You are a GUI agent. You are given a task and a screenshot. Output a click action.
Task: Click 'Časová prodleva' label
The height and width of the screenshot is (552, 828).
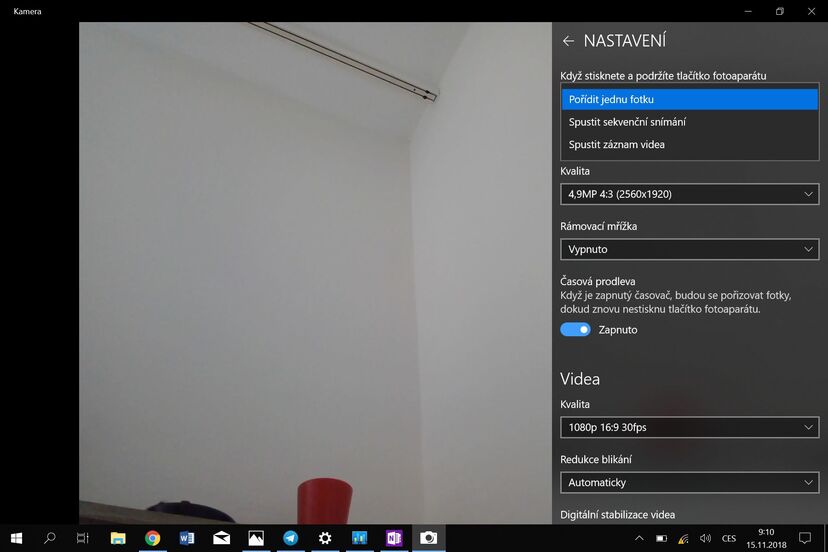coord(597,281)
